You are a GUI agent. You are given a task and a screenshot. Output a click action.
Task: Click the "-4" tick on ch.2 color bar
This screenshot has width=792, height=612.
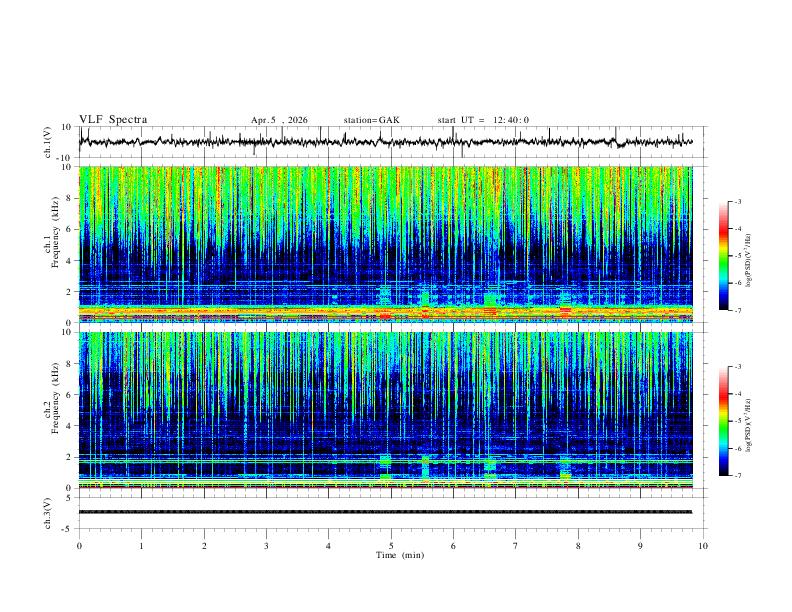tap(737, 394)
